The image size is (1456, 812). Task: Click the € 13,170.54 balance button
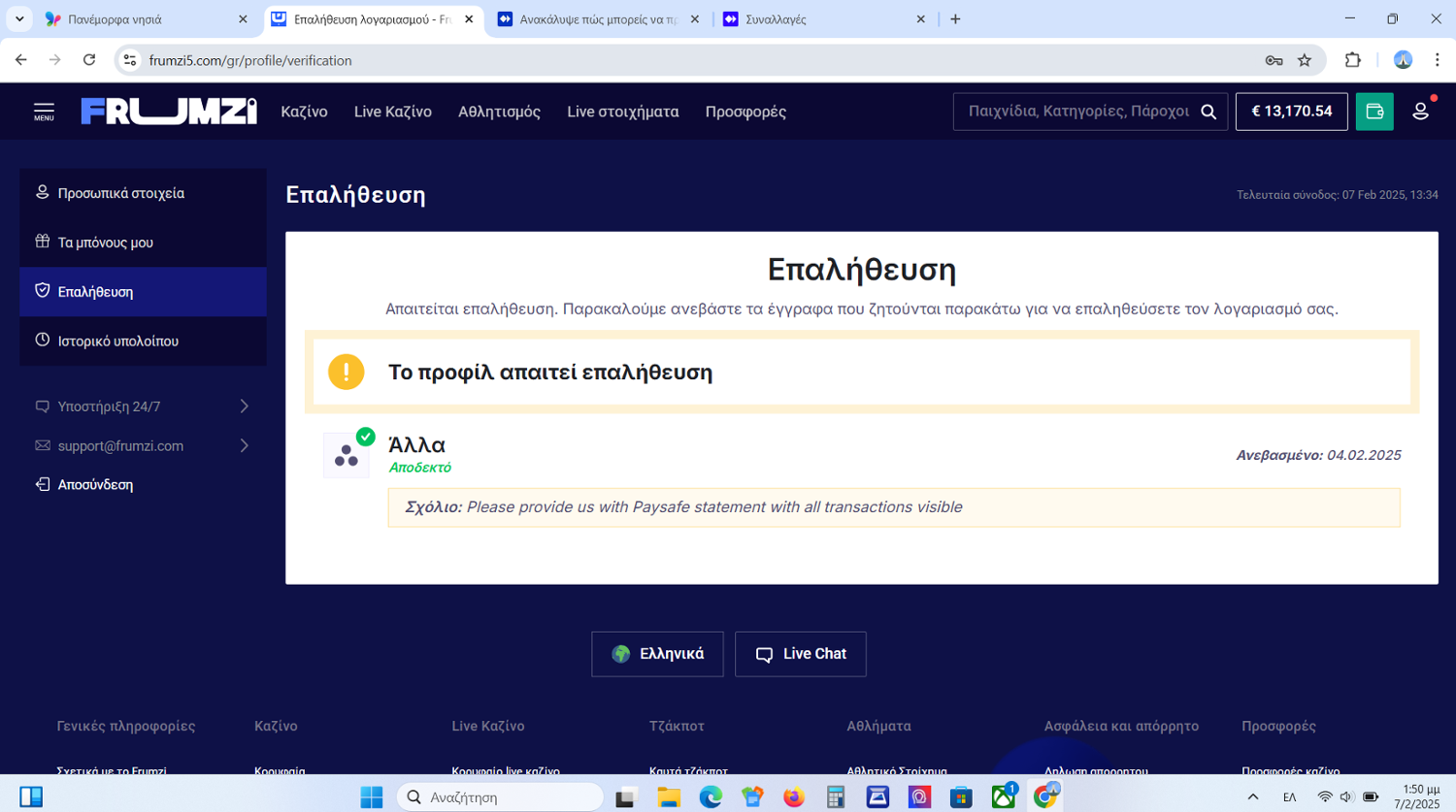pos(1291,112)
